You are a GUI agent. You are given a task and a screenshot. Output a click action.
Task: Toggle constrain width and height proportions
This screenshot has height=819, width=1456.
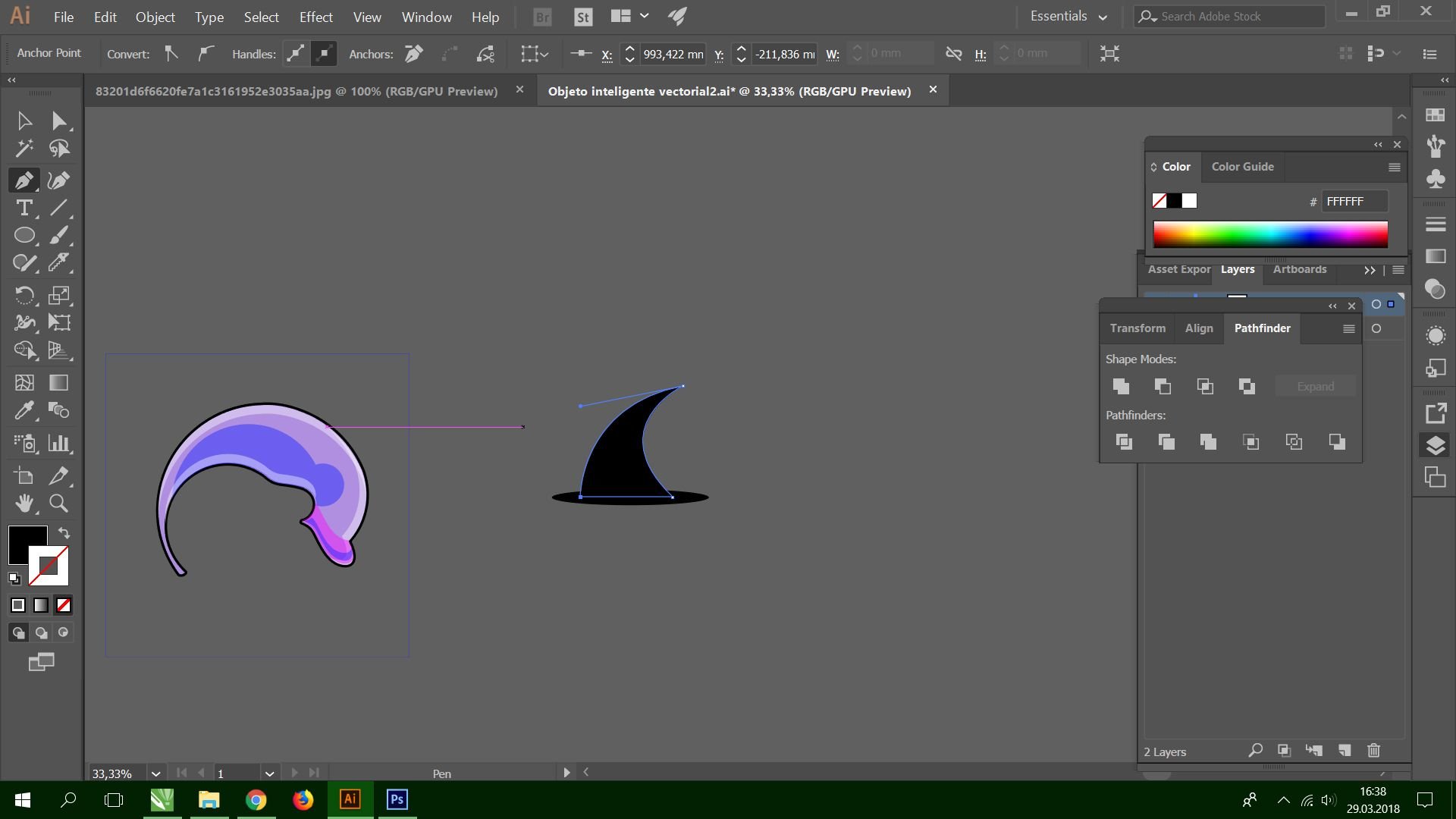click(953, 54)
